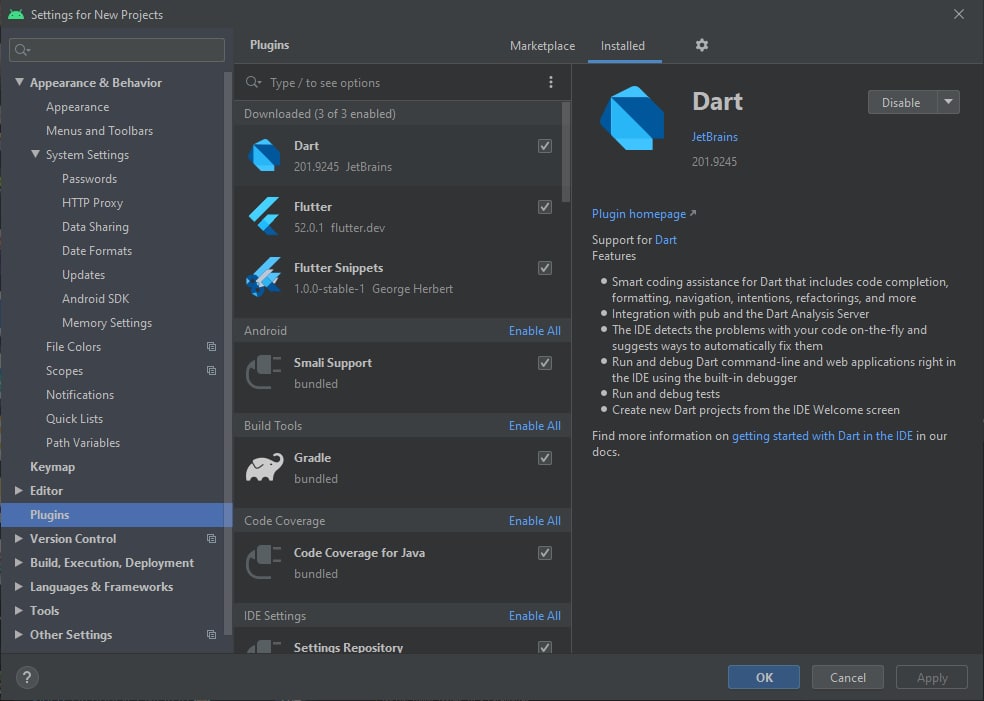Click the Scopes project-level icon
The image size is (984, 701).
point(211,370)
